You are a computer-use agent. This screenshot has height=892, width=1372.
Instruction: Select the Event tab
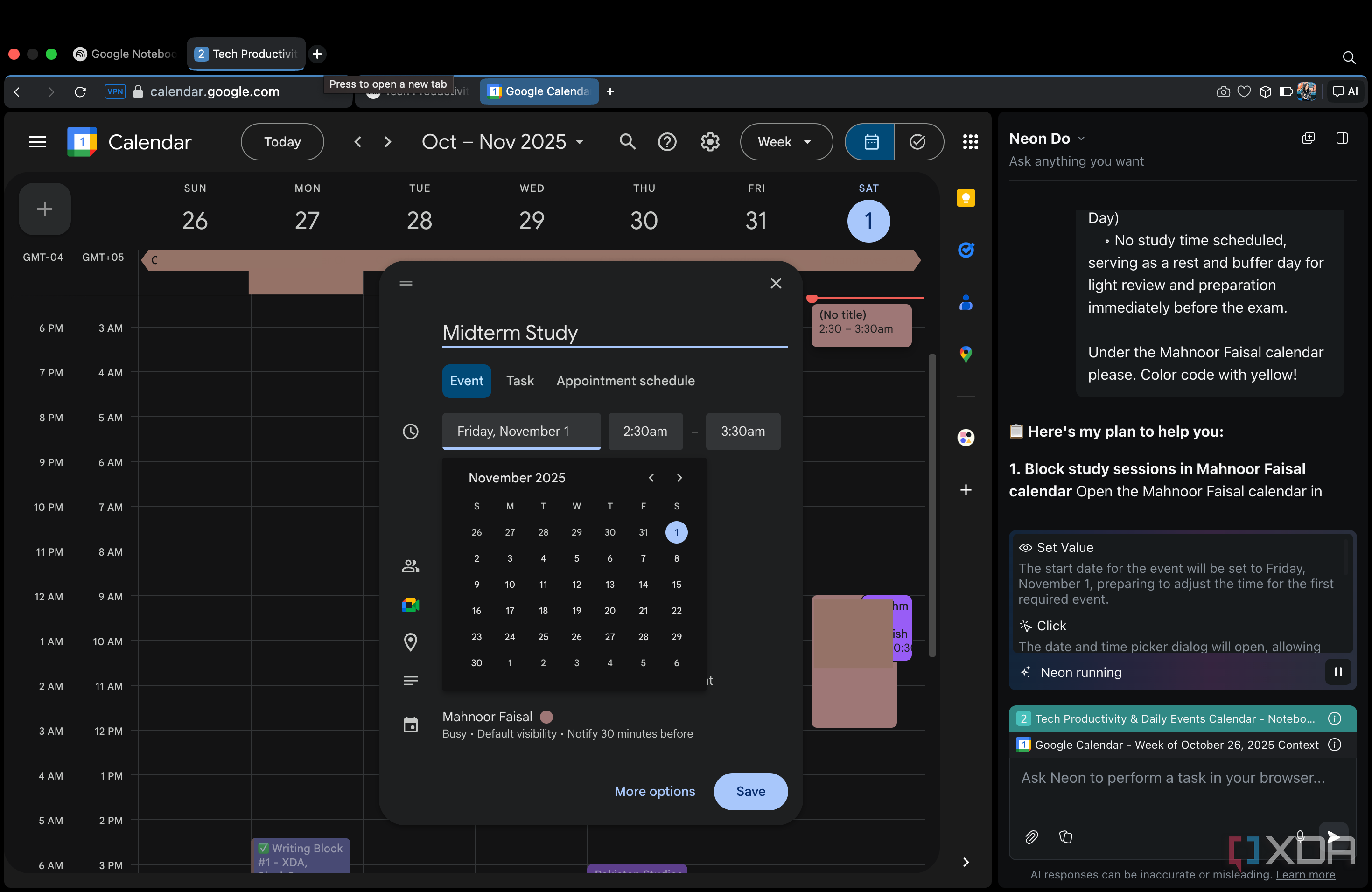click(466, 381)
